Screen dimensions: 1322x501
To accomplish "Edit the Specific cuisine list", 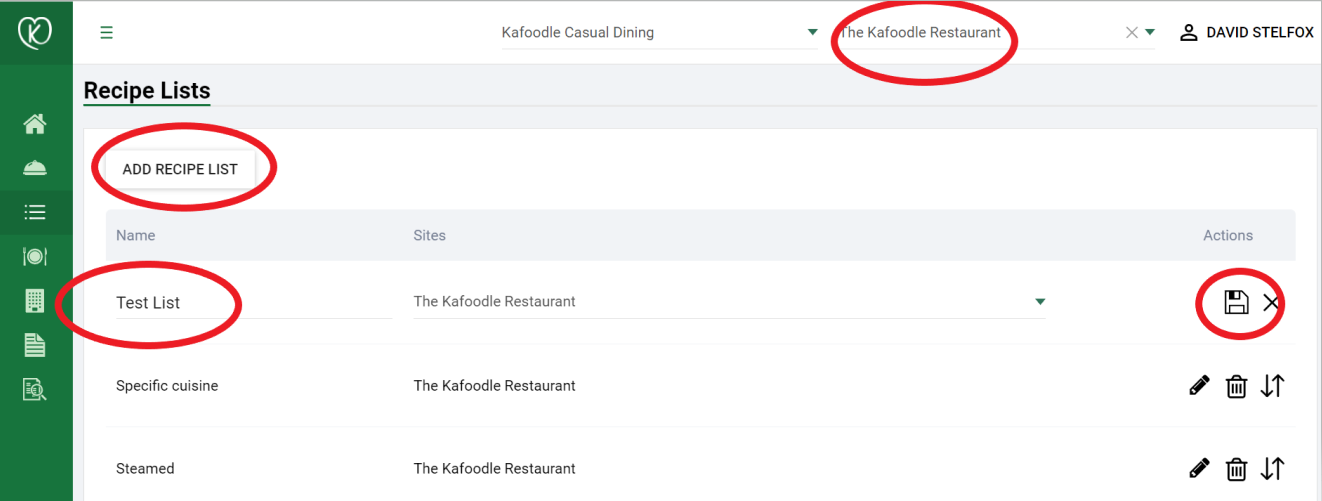I will tap(1200, 386).
